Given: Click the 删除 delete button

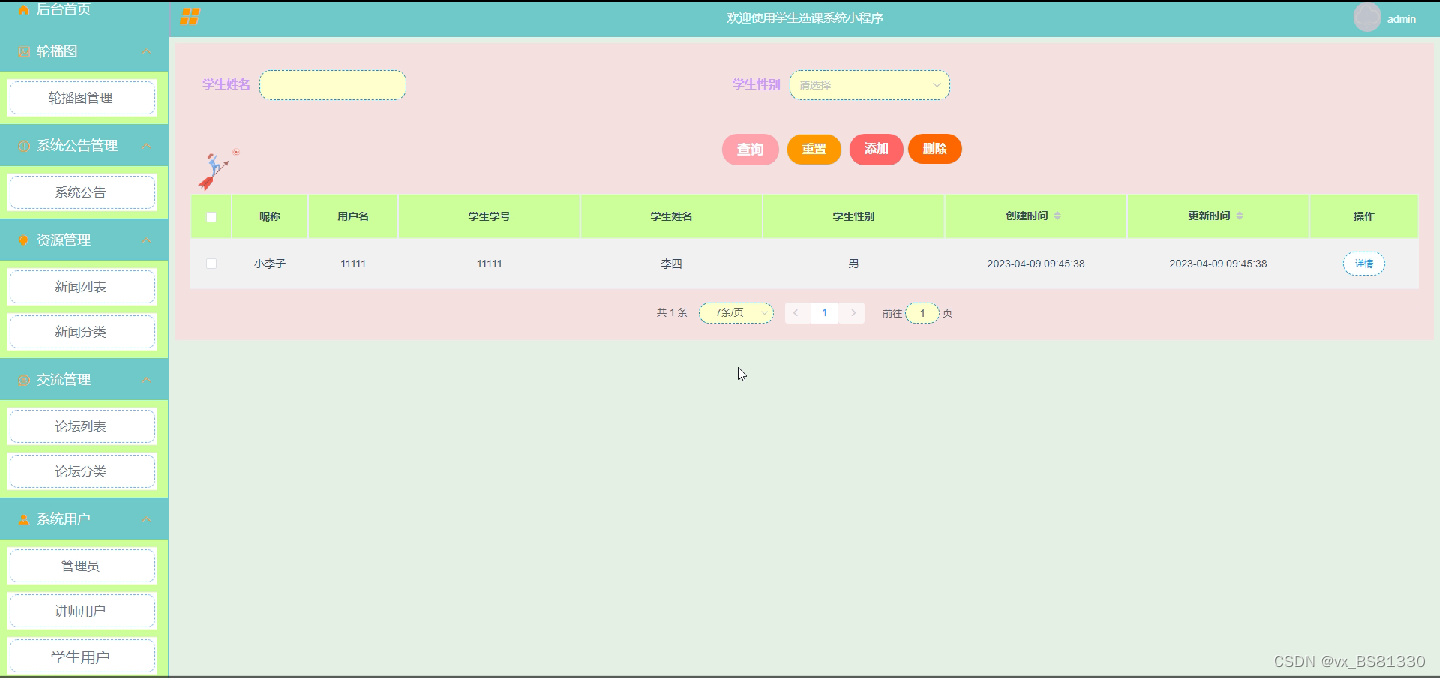Looking at the screenshot, I should [x=935, y=149].
